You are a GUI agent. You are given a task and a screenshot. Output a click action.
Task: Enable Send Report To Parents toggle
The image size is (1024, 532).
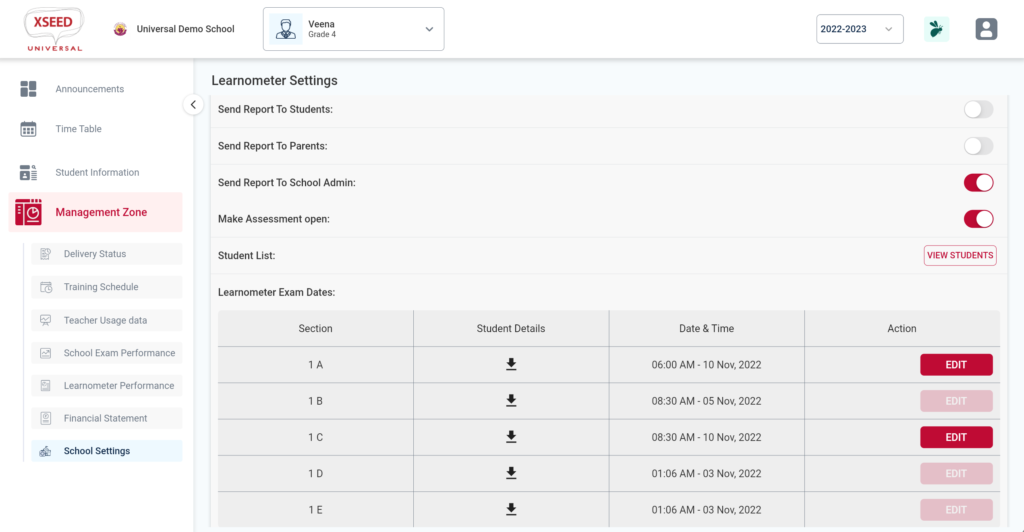(978, 146)
